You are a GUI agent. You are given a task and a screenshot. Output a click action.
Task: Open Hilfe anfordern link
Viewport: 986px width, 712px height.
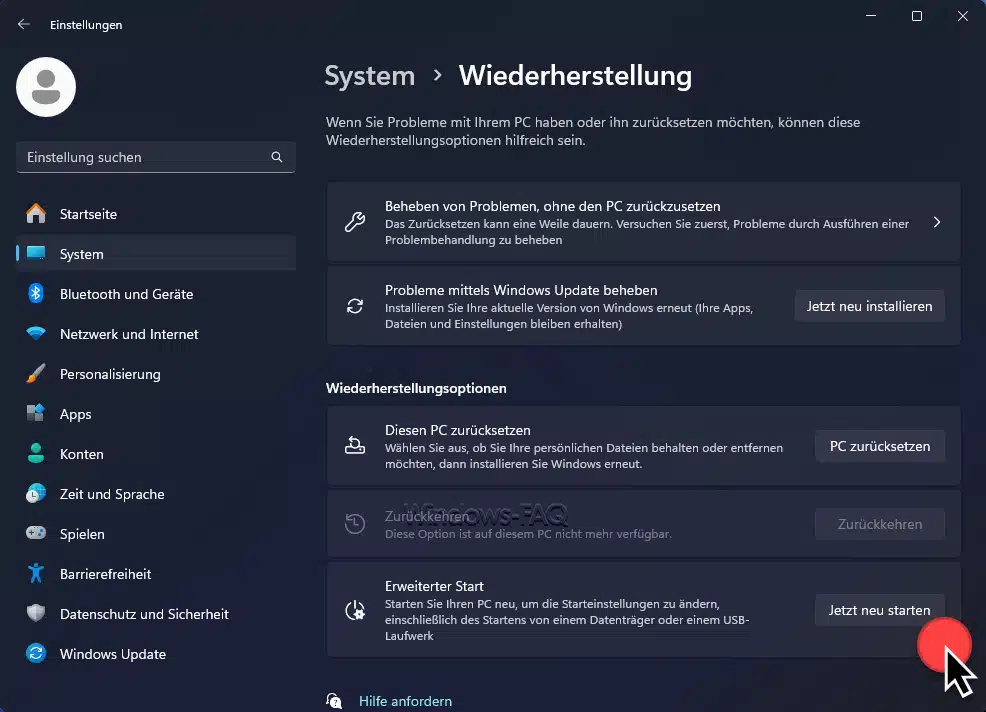coord(405,701)
